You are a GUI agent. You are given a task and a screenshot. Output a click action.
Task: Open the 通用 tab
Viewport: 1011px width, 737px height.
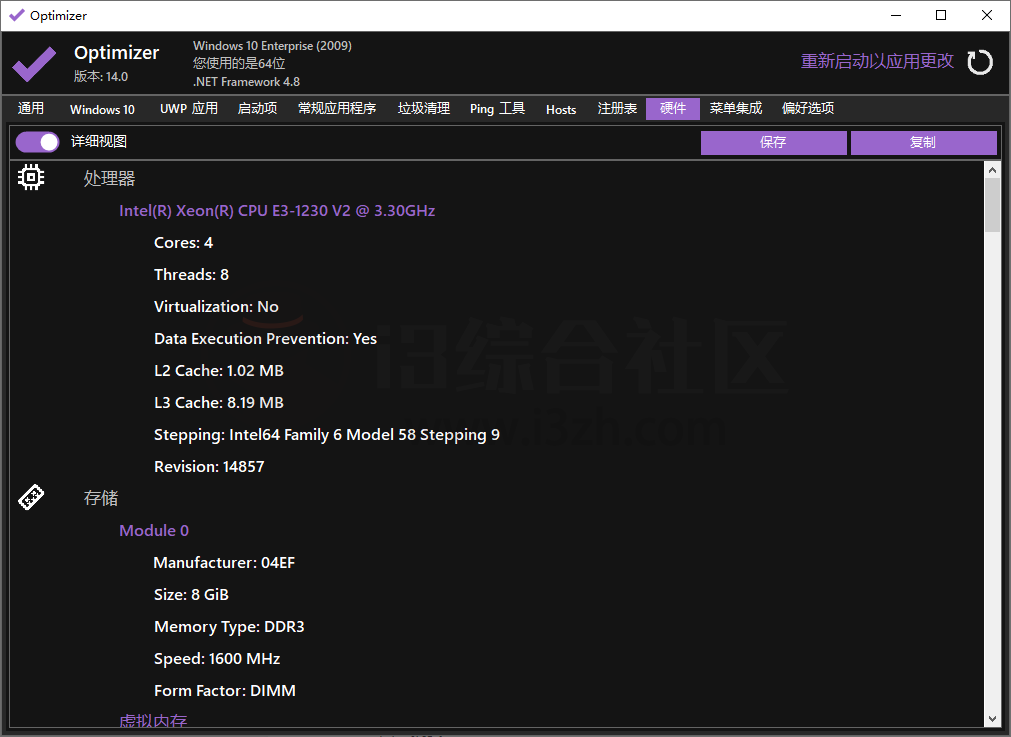[x=31, y=108]
